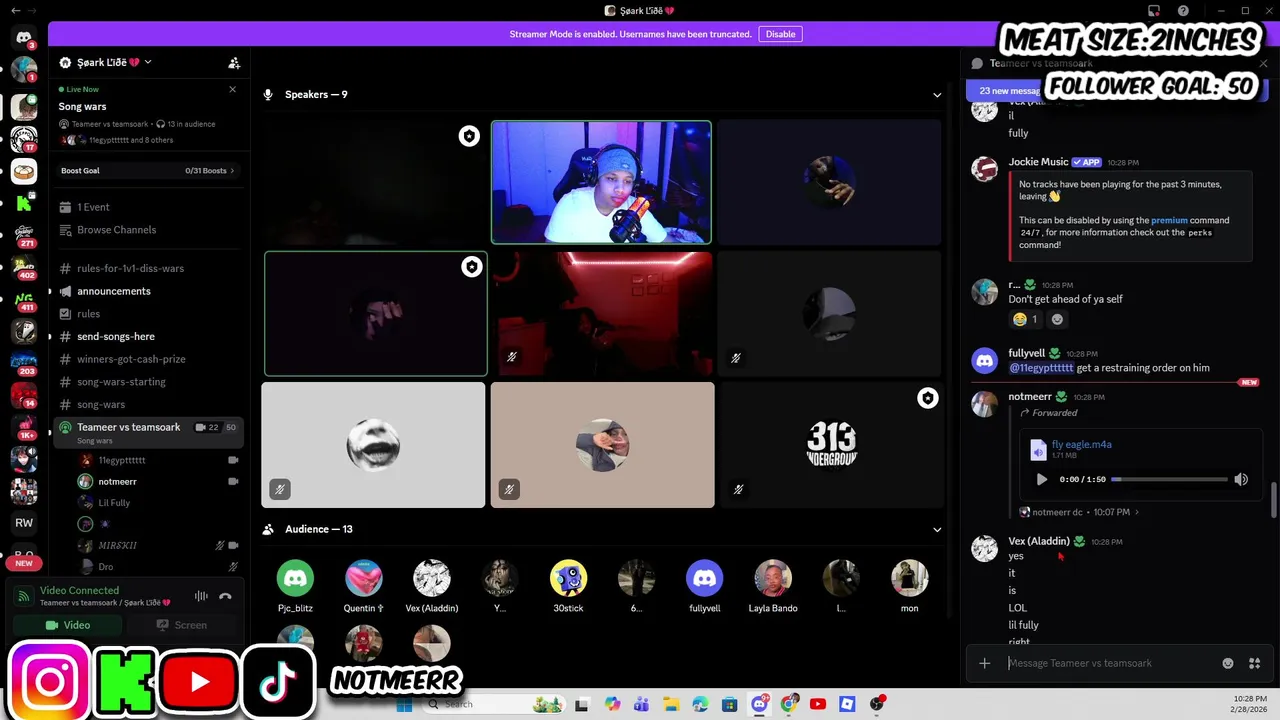
Task: Open audience member fullyvell avatar
Action: [x=705, y=578]
